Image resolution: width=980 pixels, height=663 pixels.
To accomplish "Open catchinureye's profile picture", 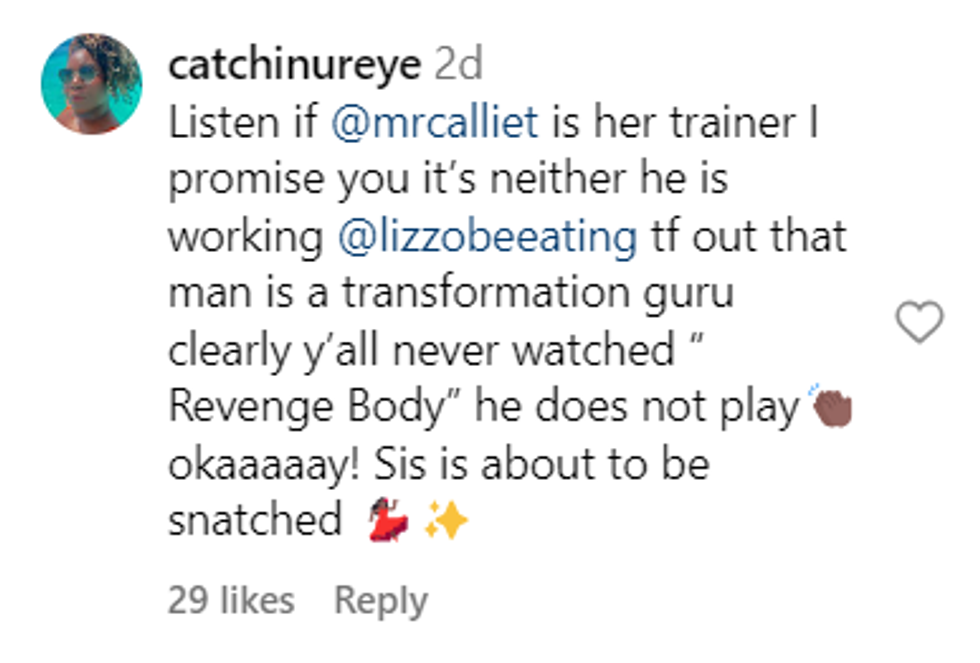I will click(91, 84).
